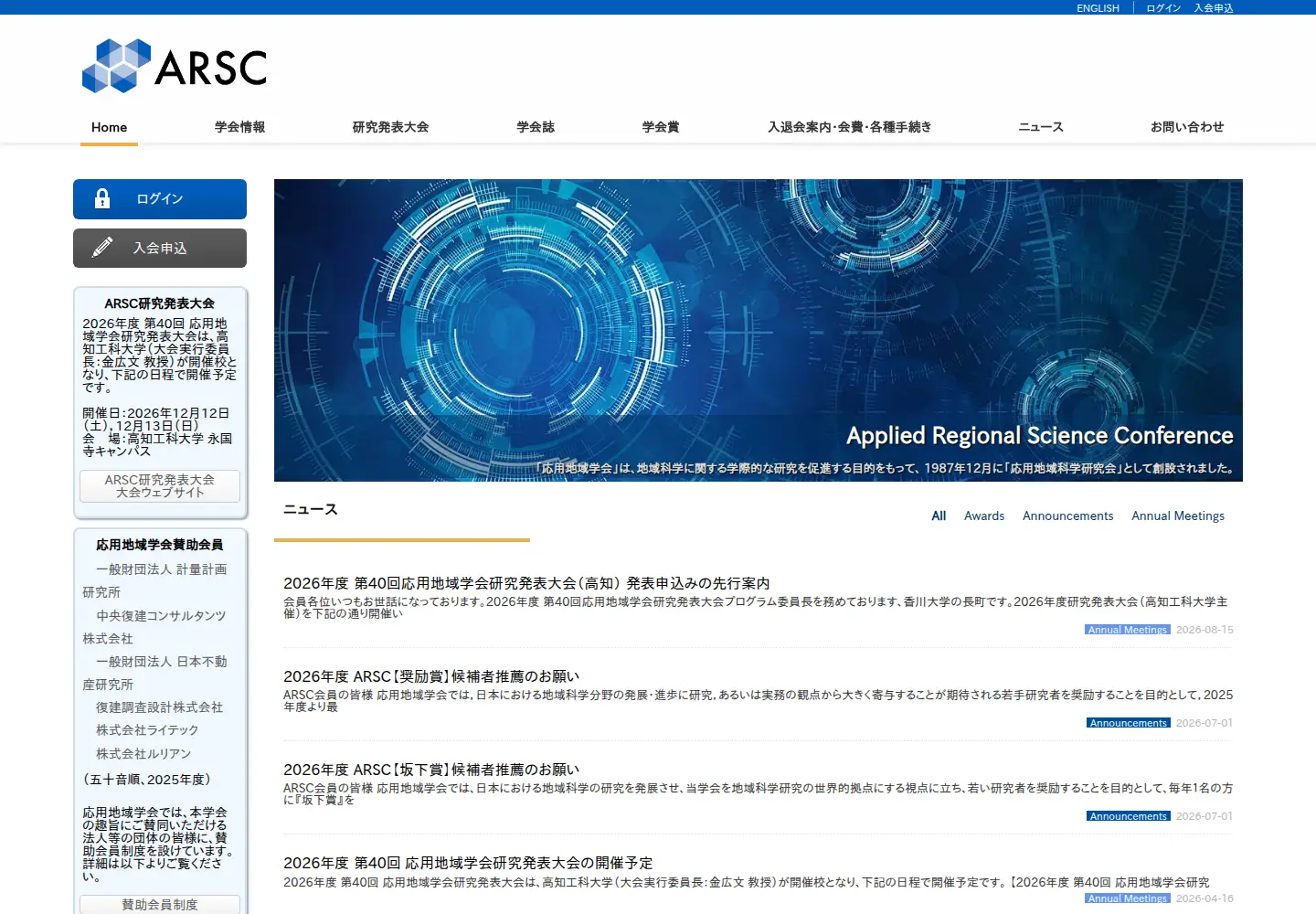Click the pencil icon on 入会申込 button
Image resolution: width=1316 pixels, height=914 pixels.
coord(102,248)
